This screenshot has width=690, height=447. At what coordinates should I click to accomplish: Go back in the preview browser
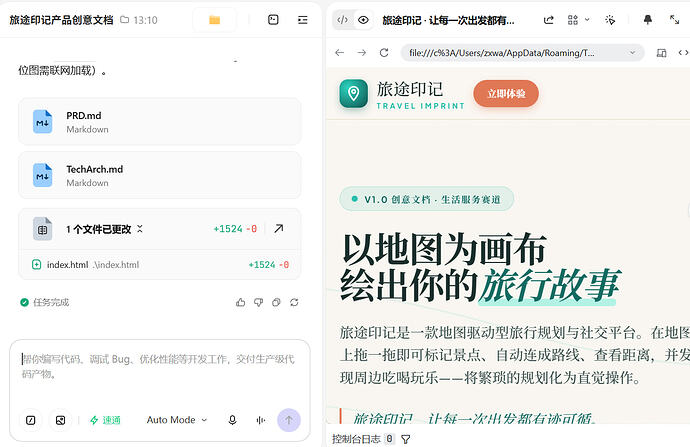[x=339, y=53]
